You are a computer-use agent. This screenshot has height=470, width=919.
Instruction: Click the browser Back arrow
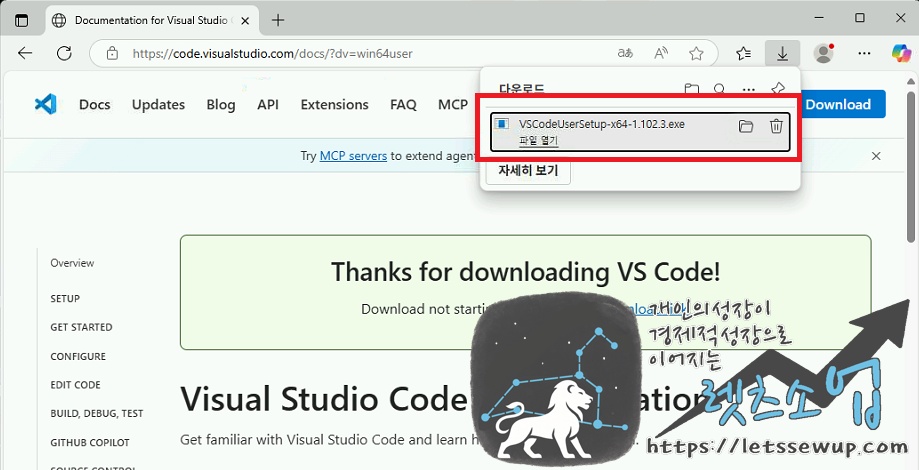click(x=25, y=54)
